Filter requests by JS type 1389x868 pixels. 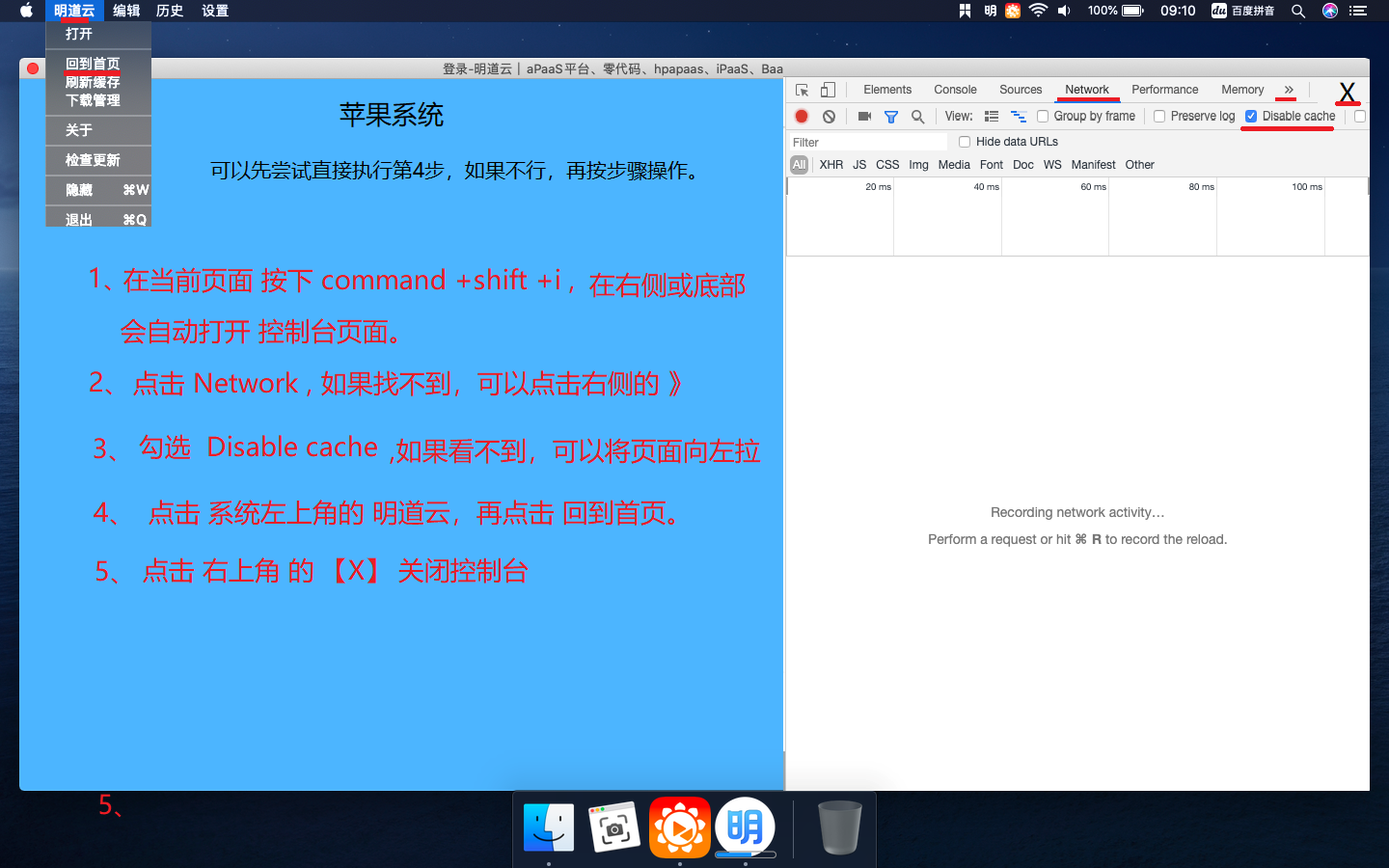coord(859,165)
